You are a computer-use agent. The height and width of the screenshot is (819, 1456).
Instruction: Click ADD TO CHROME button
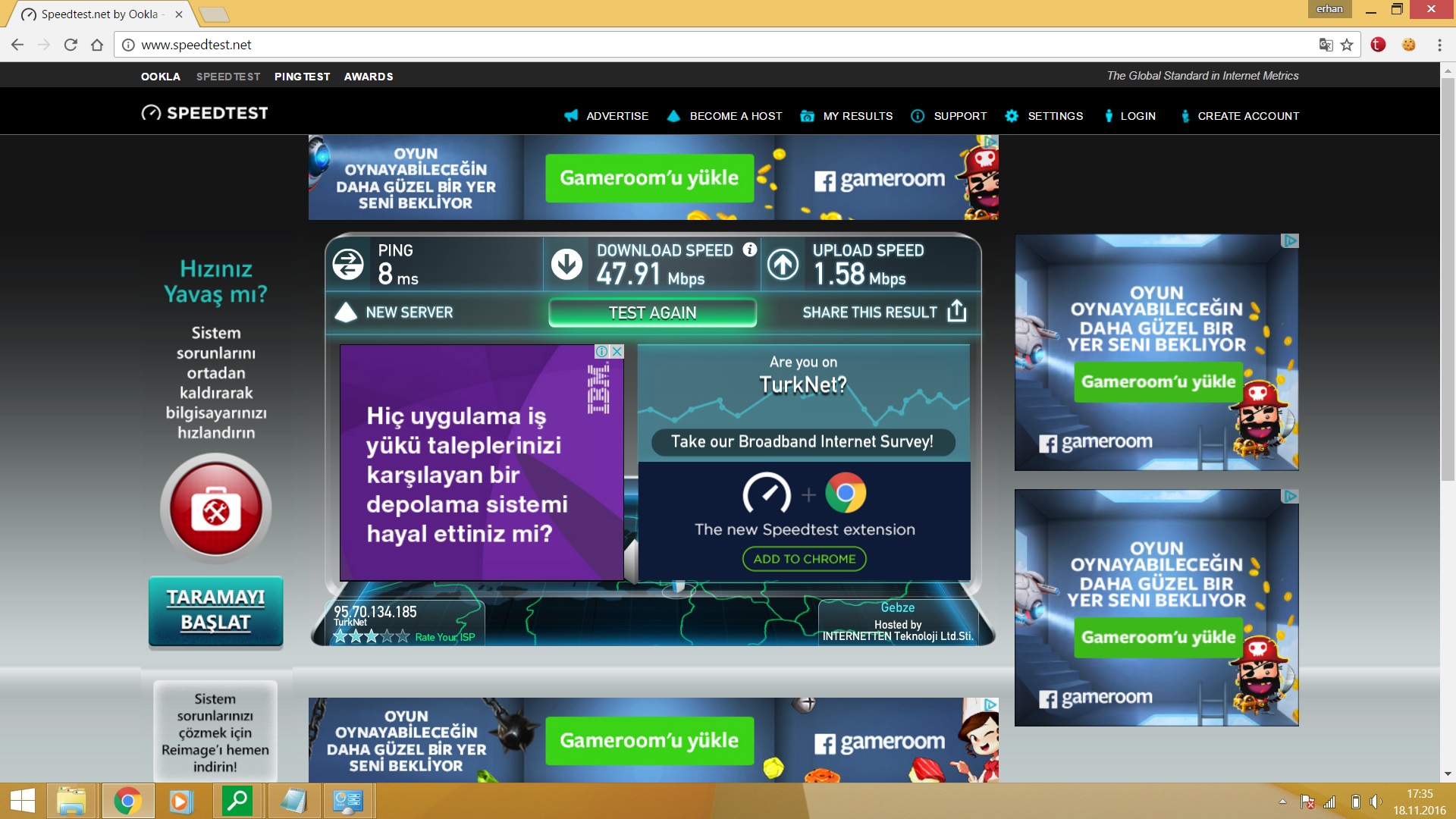pos(804,559)
